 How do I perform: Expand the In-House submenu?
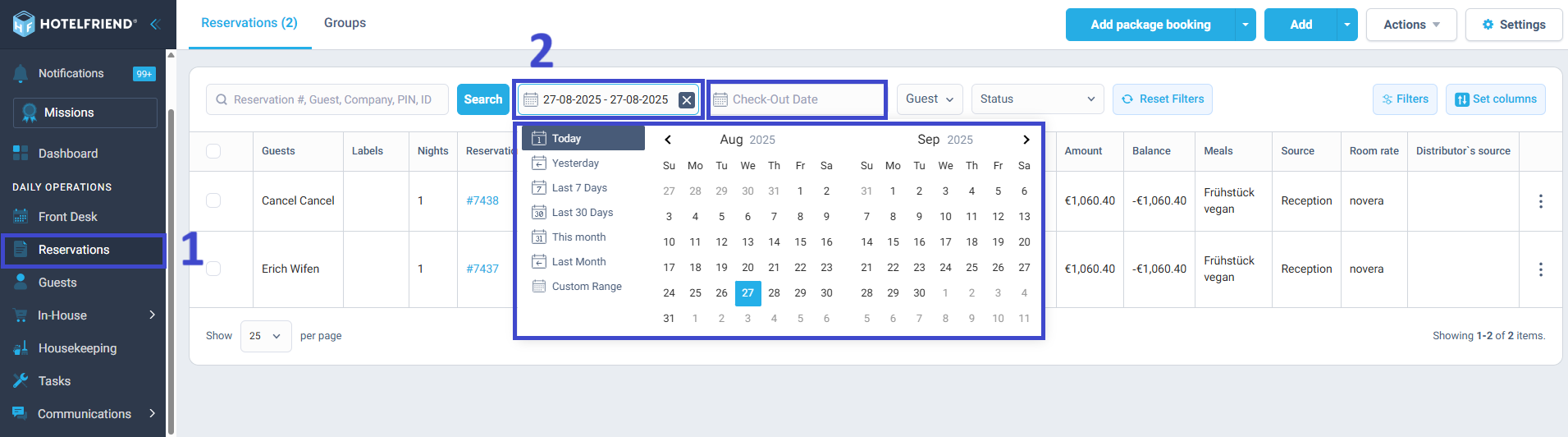click(153, 315)
